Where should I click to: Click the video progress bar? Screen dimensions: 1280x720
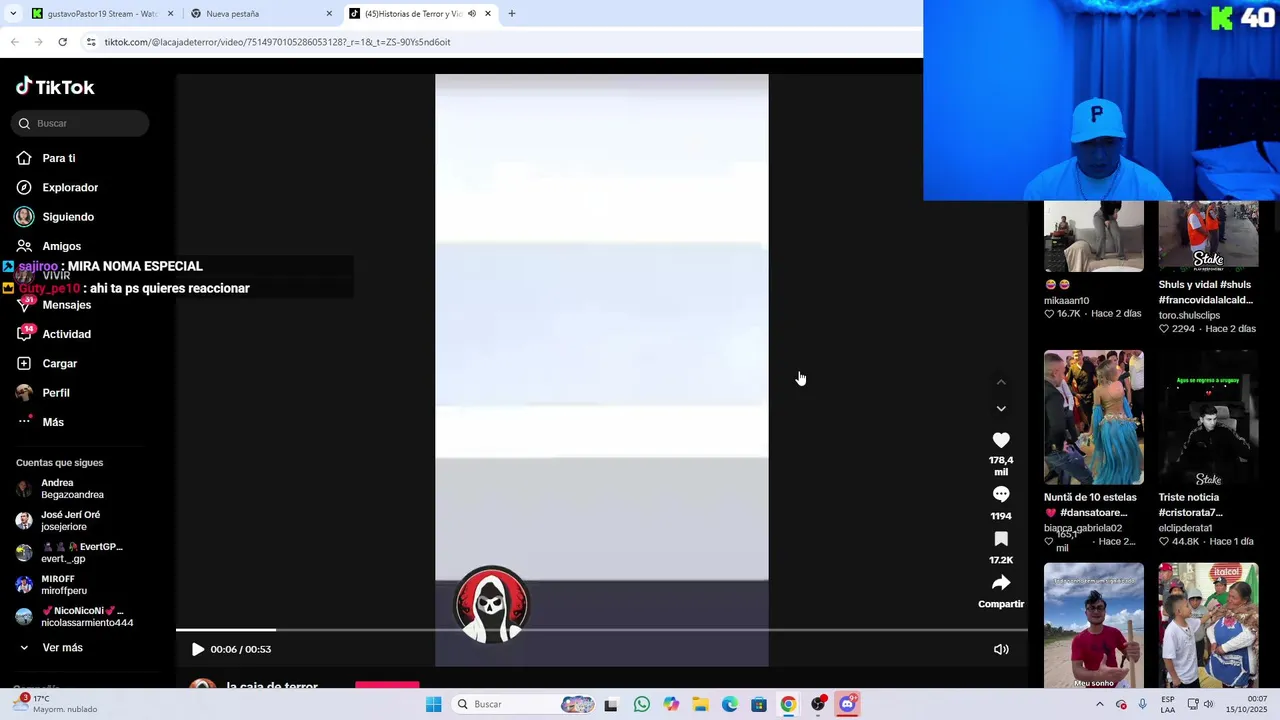tap(602, 630)
